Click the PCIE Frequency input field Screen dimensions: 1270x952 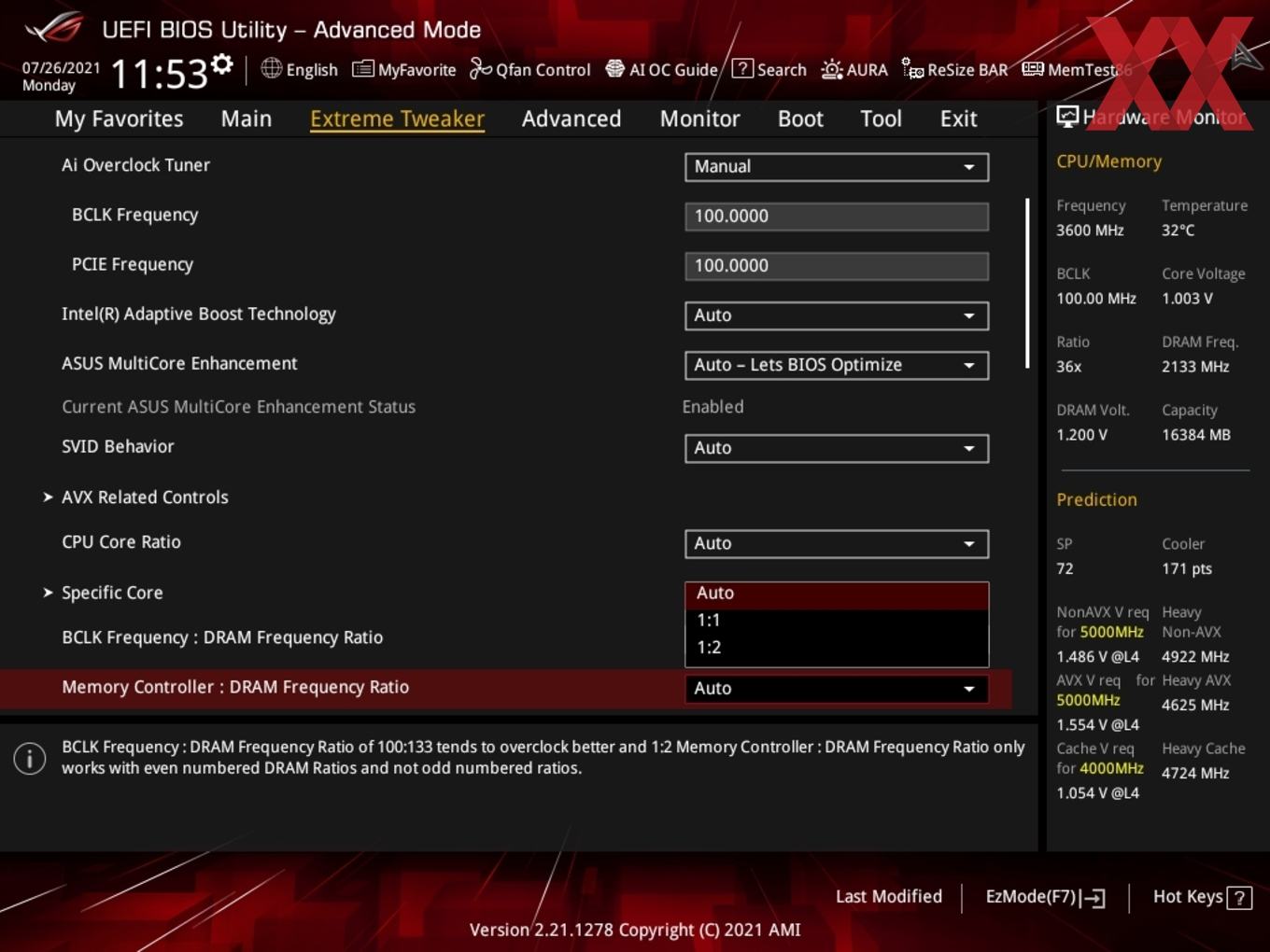click(x=837, y=266)
